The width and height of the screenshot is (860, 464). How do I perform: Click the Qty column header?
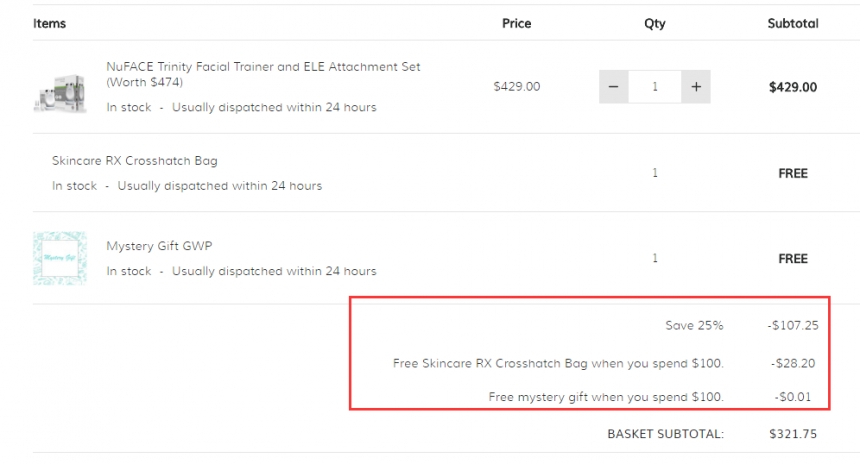654,23
